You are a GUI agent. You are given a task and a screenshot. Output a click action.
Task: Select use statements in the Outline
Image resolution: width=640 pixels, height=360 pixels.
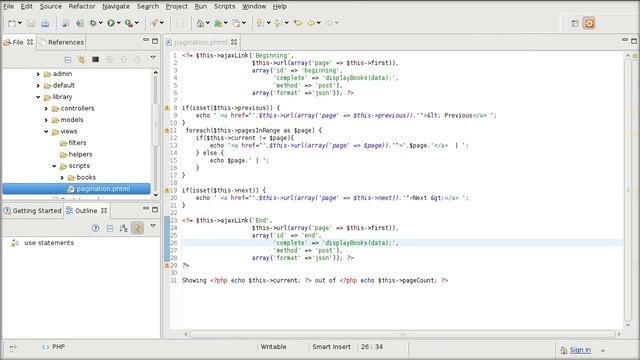pyautogui.click(x=49, y=243)
